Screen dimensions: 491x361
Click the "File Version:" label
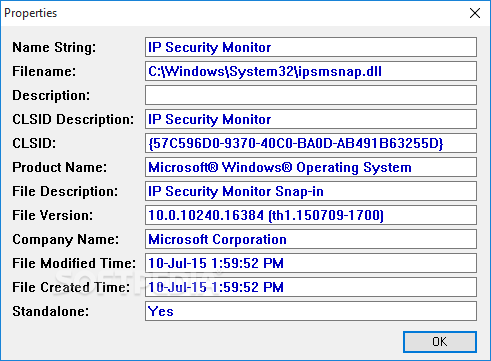[x=53, y=215]
